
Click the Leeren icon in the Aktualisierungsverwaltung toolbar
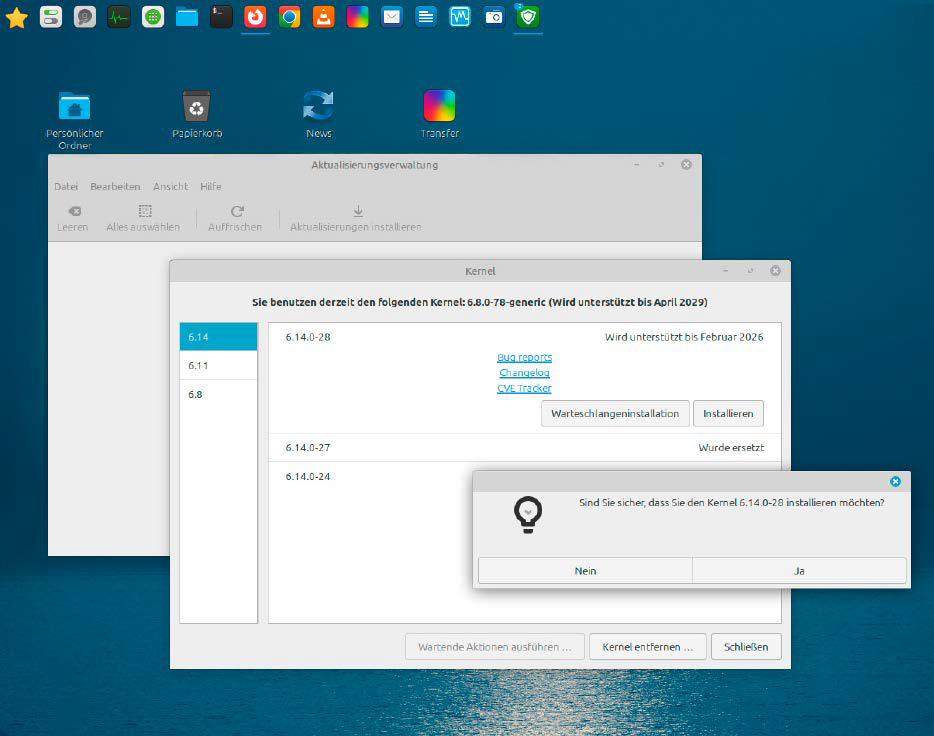[x=71, y=217]
